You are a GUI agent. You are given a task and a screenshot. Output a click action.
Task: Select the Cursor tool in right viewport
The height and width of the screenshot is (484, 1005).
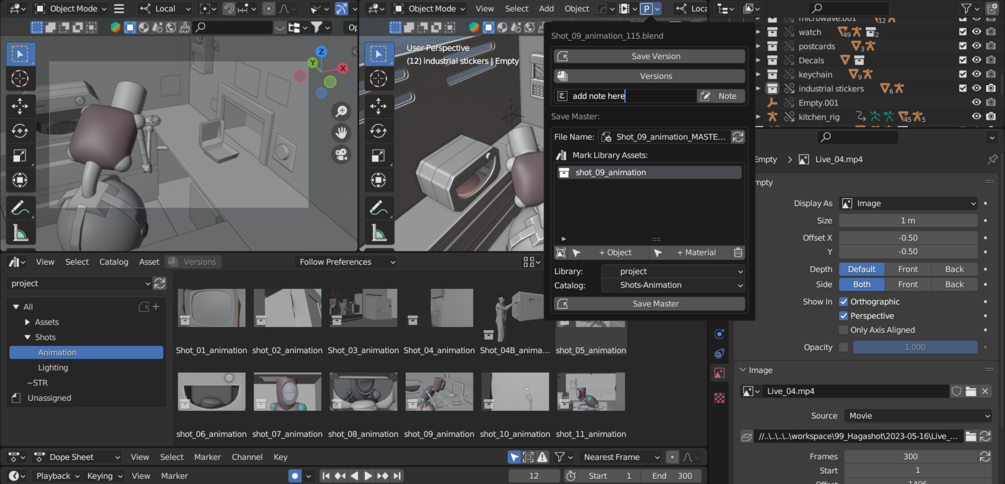379,79
